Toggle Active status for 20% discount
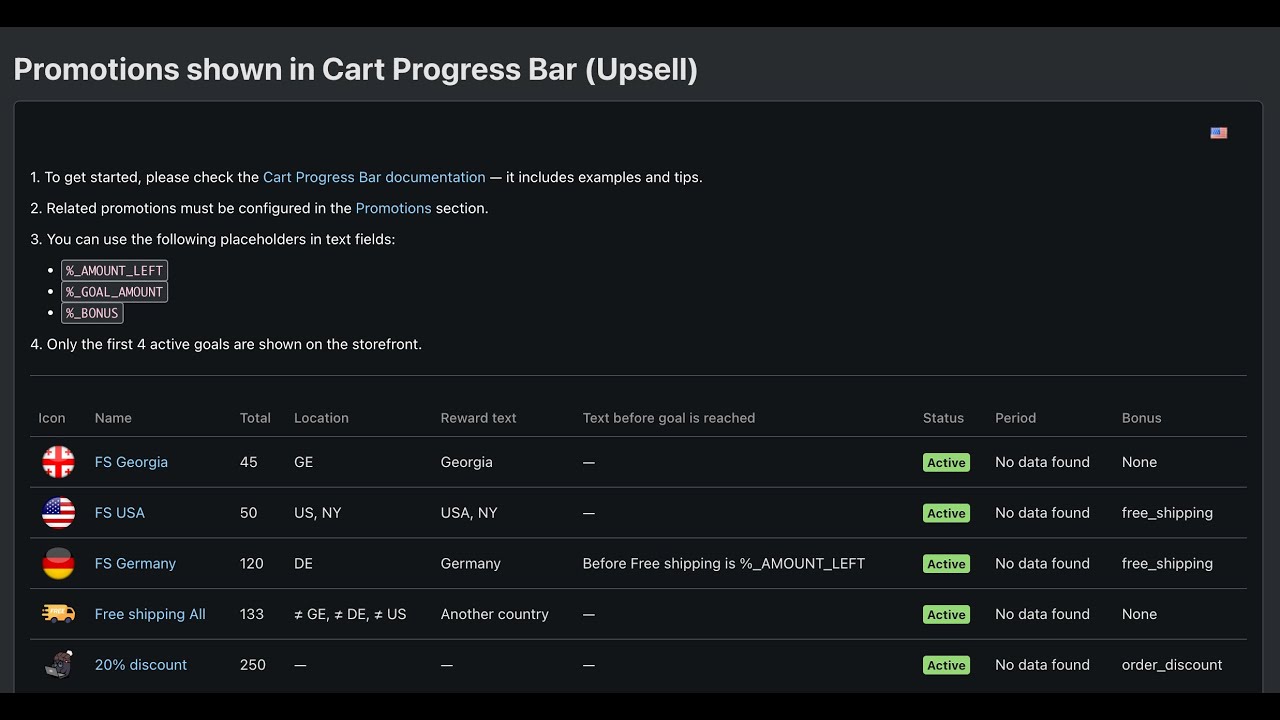The height and width of the screenshot is (720, 1280). click(x=945, y=666)
